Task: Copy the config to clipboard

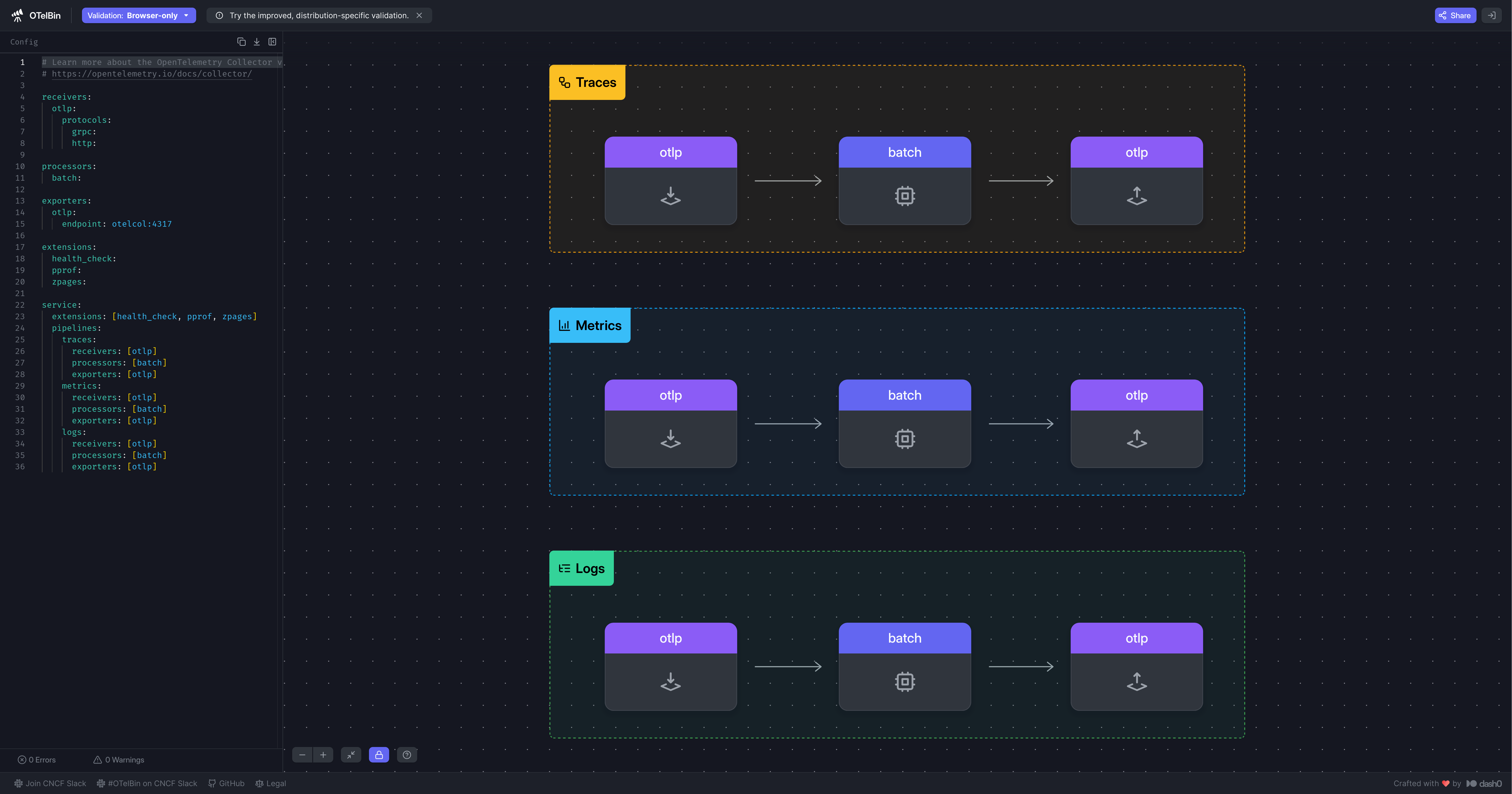Action: (241, 42)
